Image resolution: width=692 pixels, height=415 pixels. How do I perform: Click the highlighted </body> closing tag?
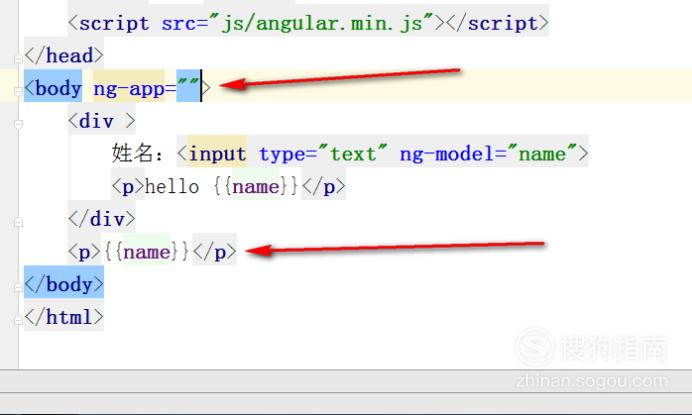coord(64,284)
